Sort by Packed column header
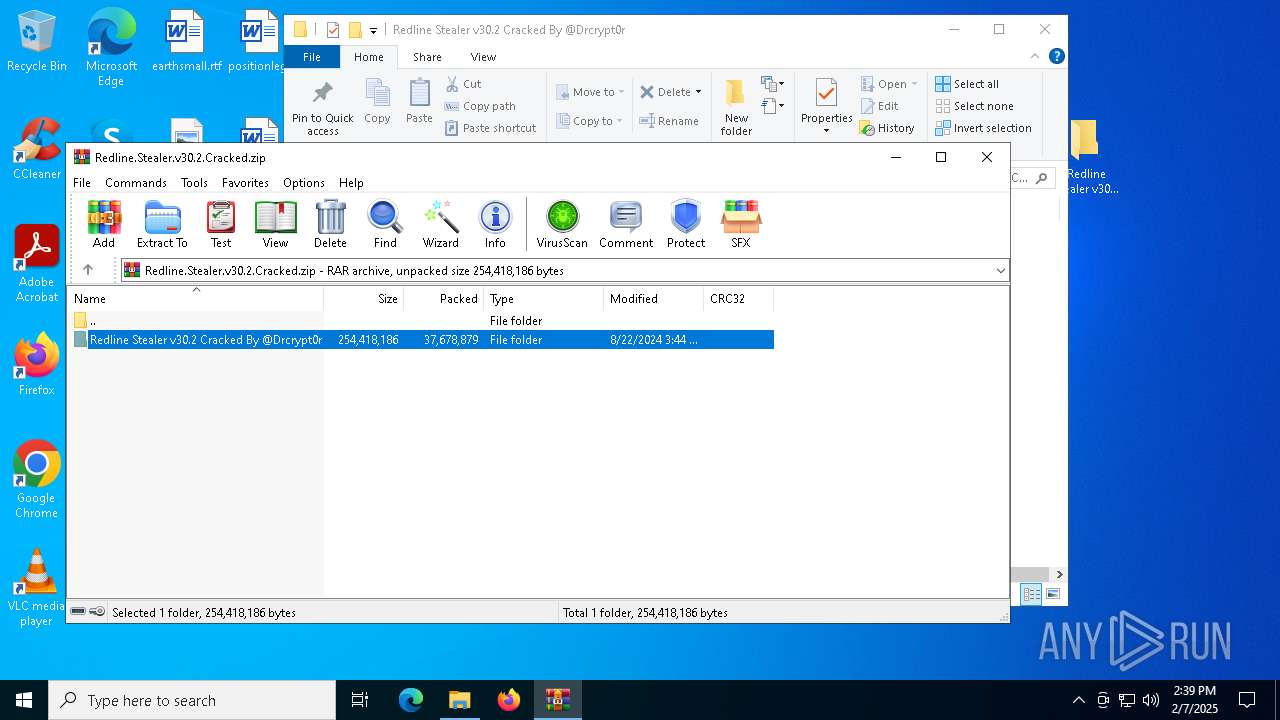The image size is (1280, 720). click(x=444, y=299)
